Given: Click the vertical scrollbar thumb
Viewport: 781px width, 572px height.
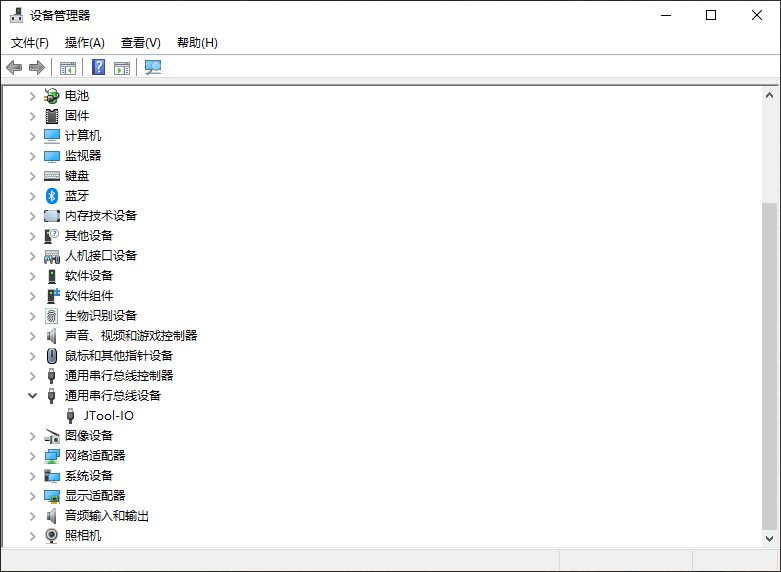Looking at the screenshot, I should point(770,367).
